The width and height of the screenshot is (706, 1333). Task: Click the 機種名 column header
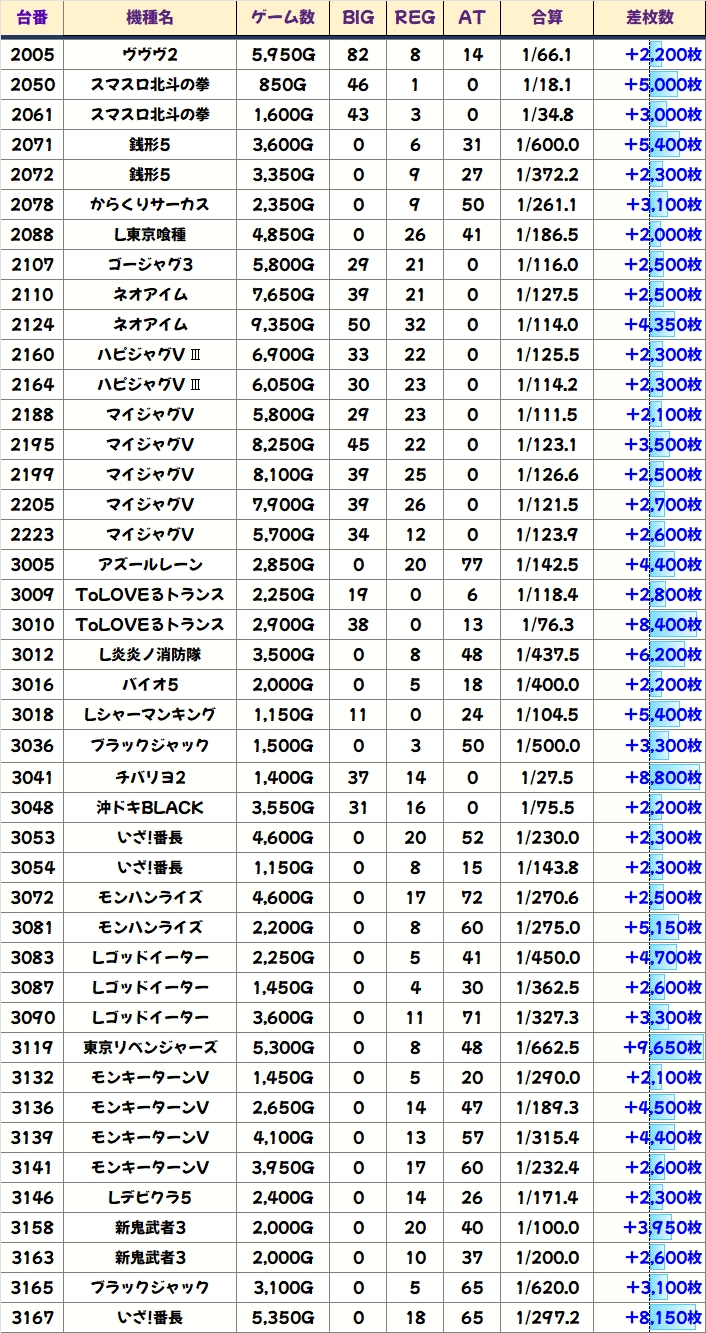(x=149, y=18)
